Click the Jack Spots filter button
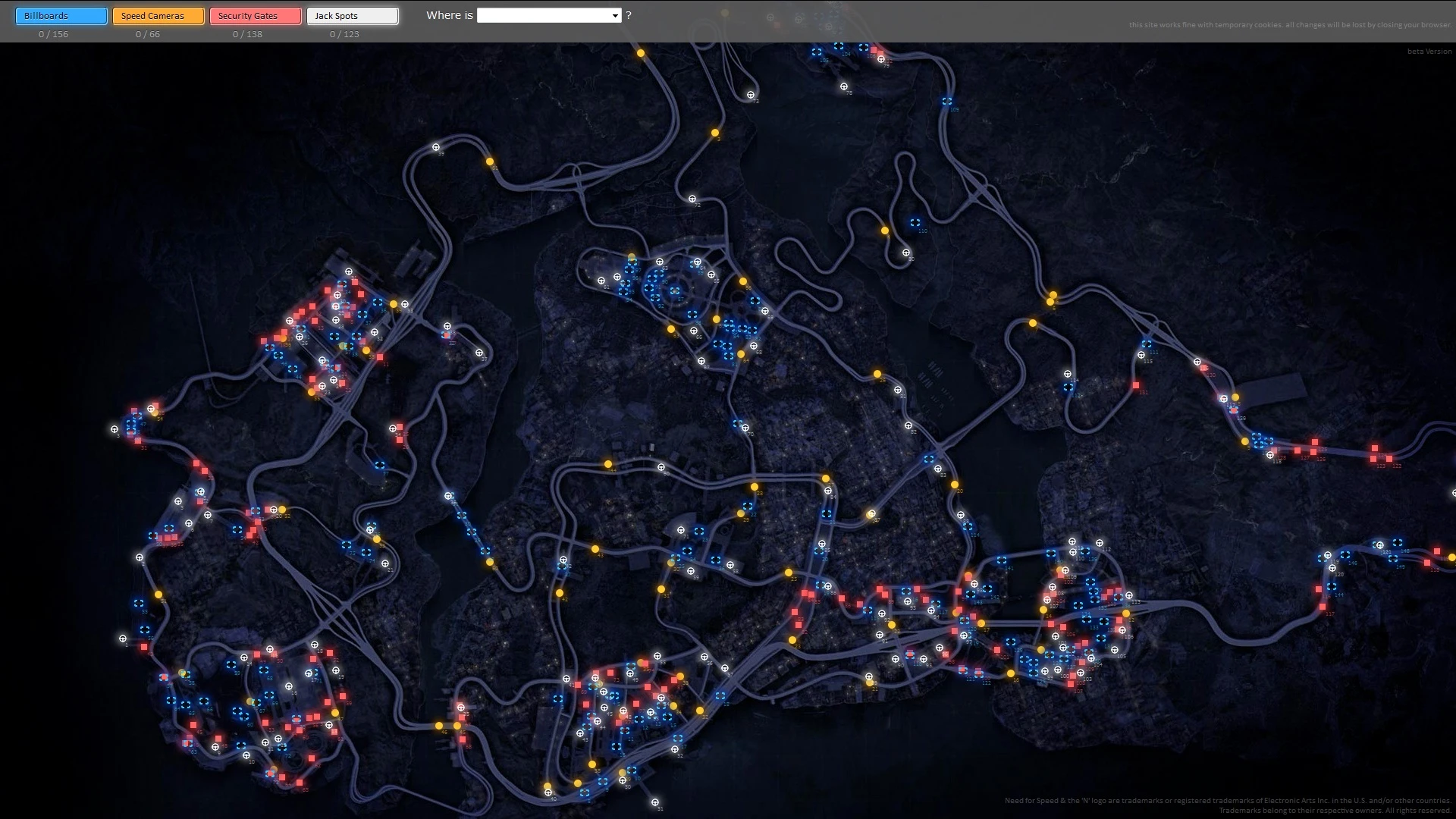1456x819 pixels. (352, 15)
